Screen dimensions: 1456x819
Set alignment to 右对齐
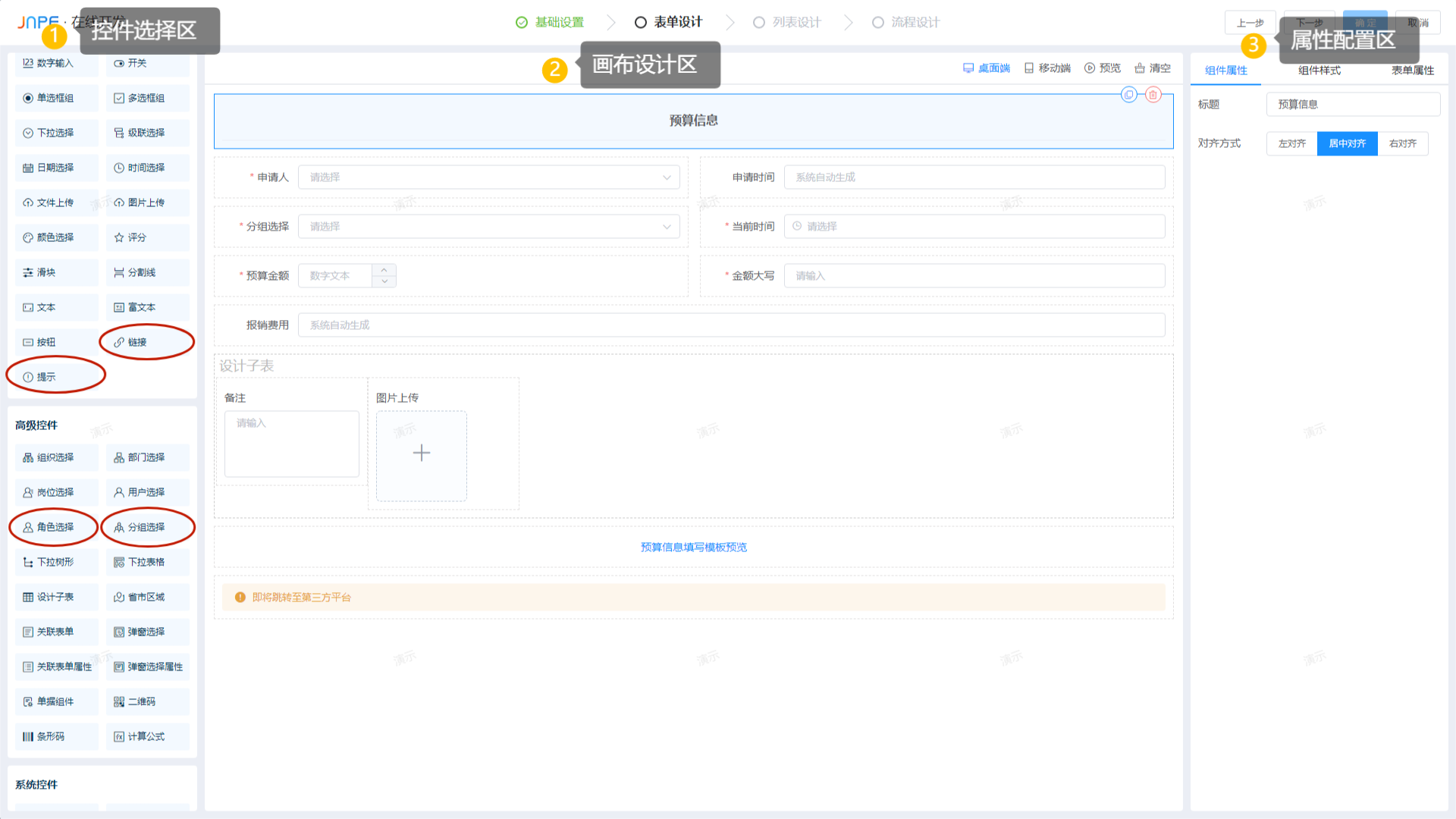pos(1402,143)
